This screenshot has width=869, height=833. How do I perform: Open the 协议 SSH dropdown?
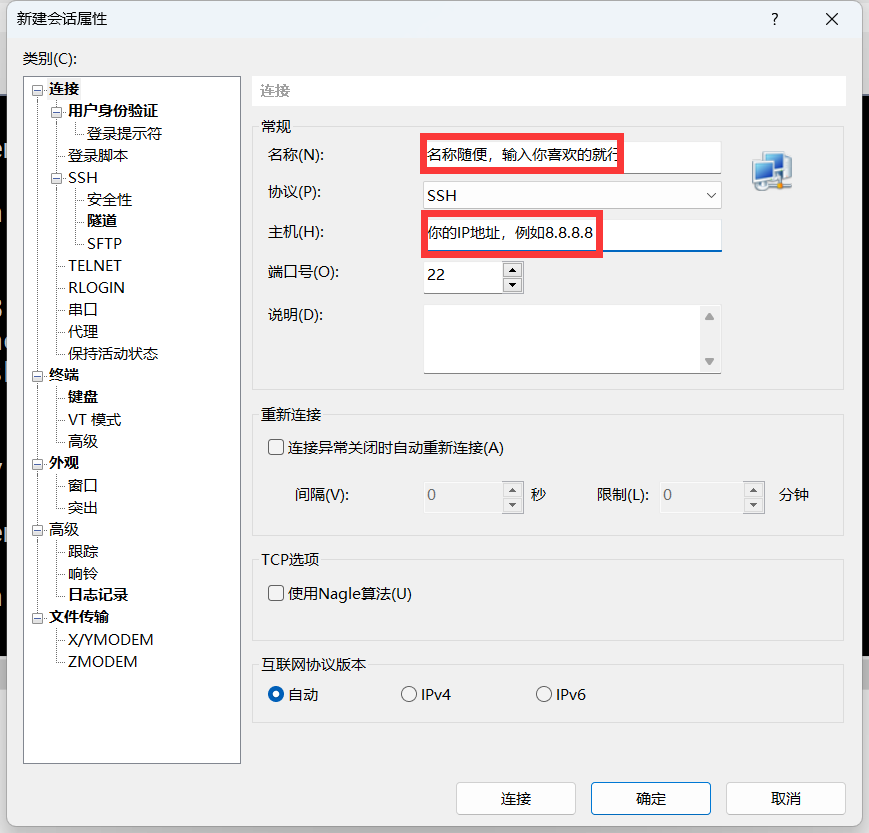[x=572, y=195]
